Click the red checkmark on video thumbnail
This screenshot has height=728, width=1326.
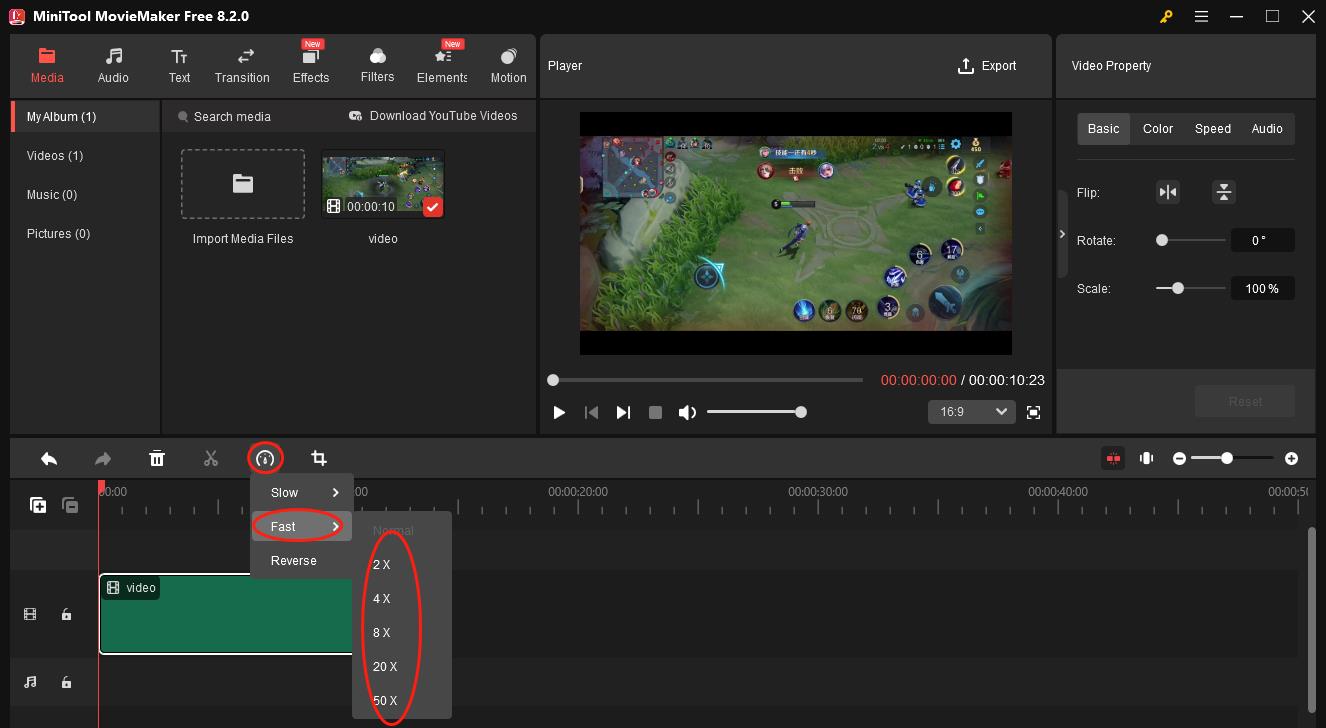pyautogui.click(x=432, y=207)
